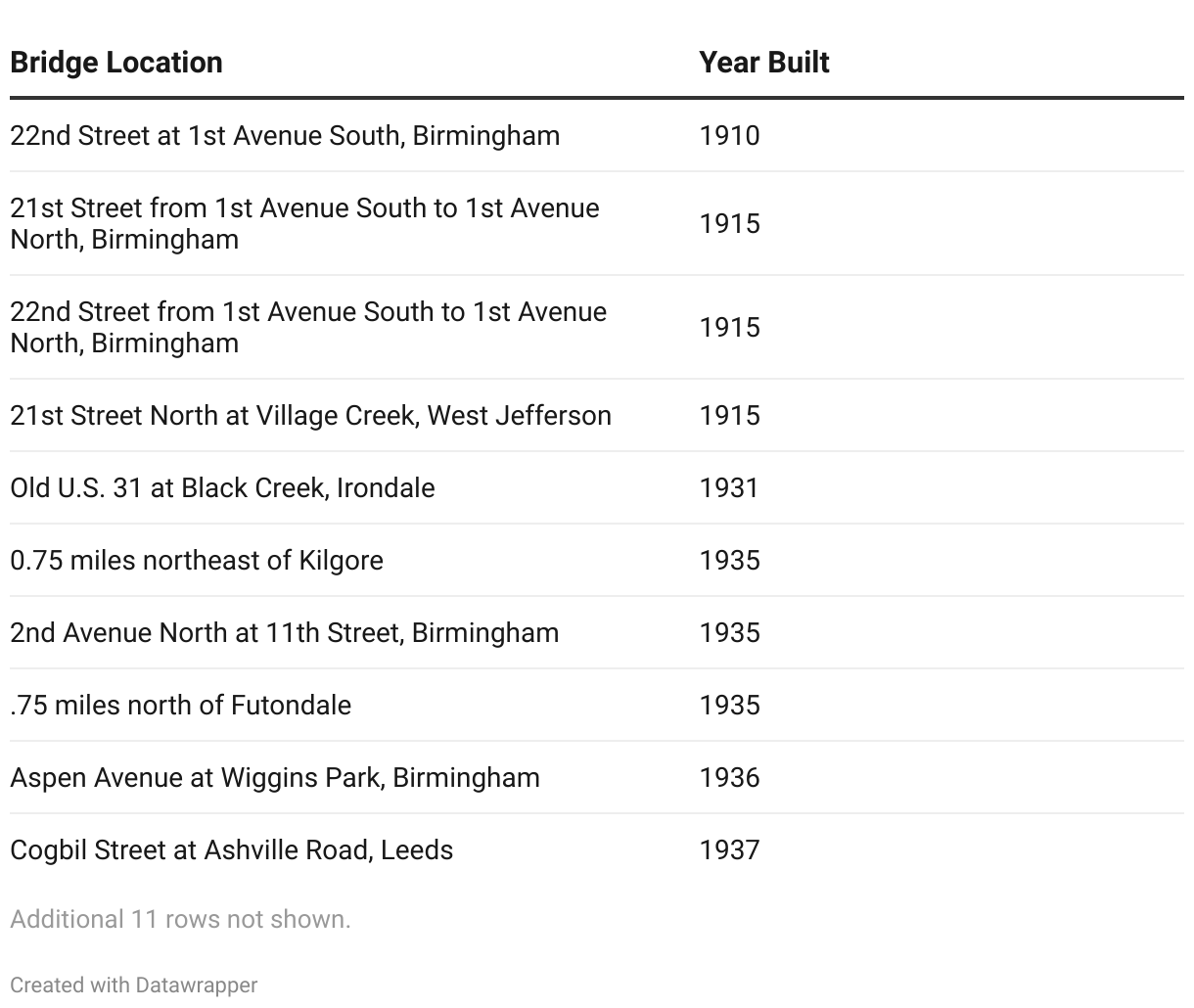
Task: Click the Aspen Avenue at Wiggins Park row
Action: point(275,777)
